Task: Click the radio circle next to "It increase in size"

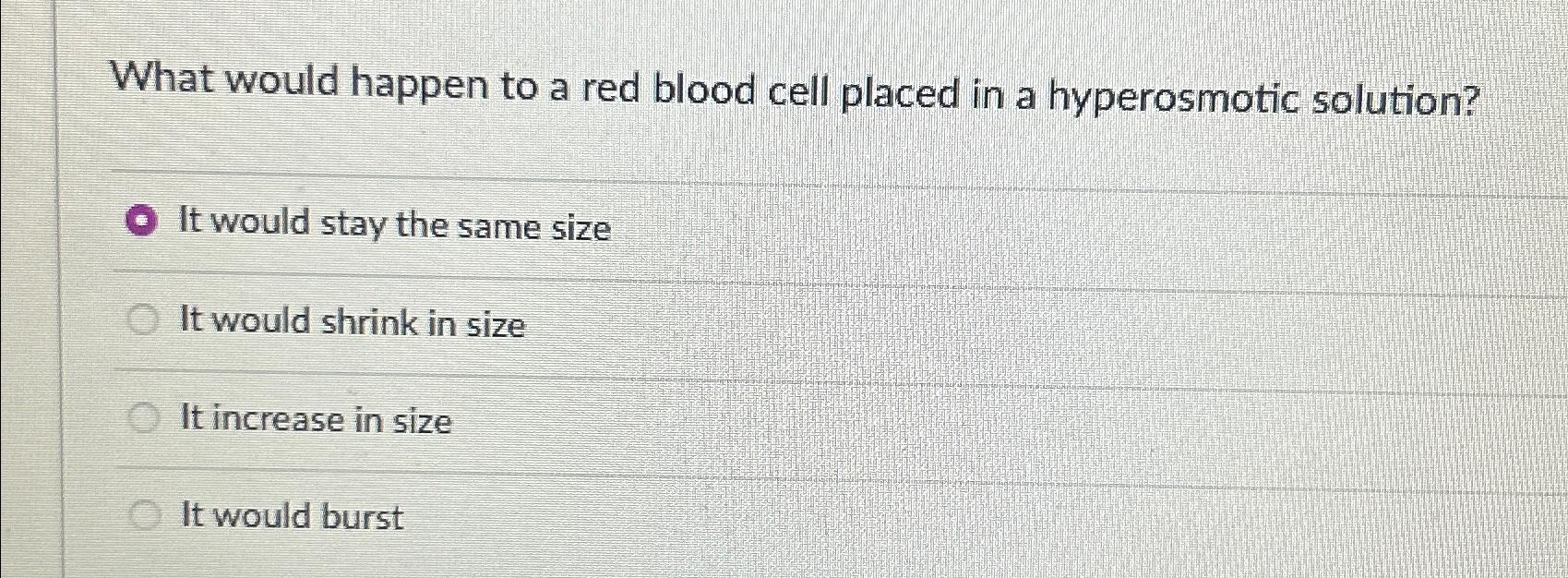Action: pyautogui.click(x=144, y=419)
